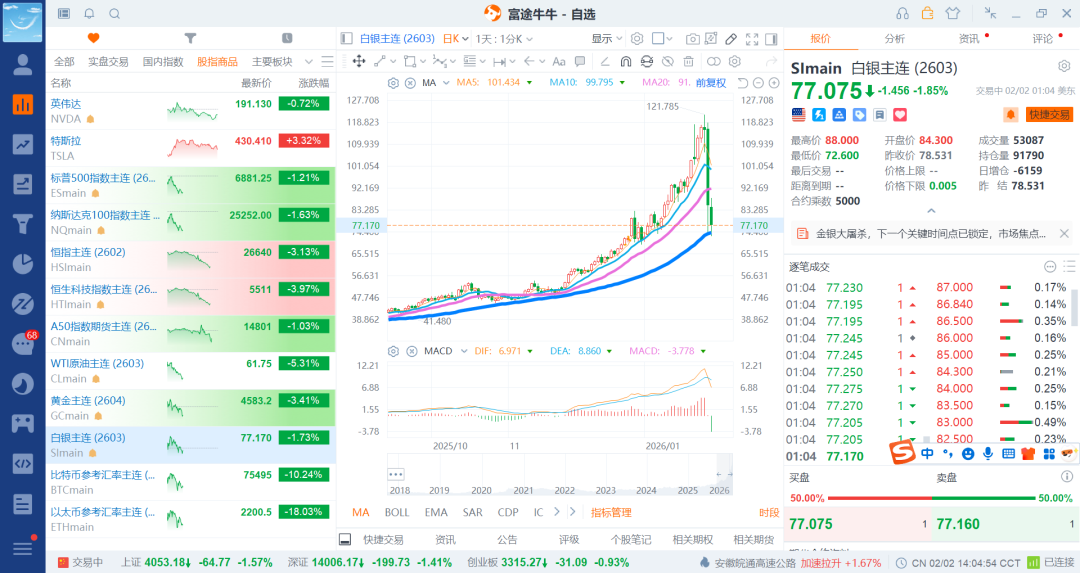1080x573 pixels.
Task: Open the chart settings gear icon
Action: point(637,39)
